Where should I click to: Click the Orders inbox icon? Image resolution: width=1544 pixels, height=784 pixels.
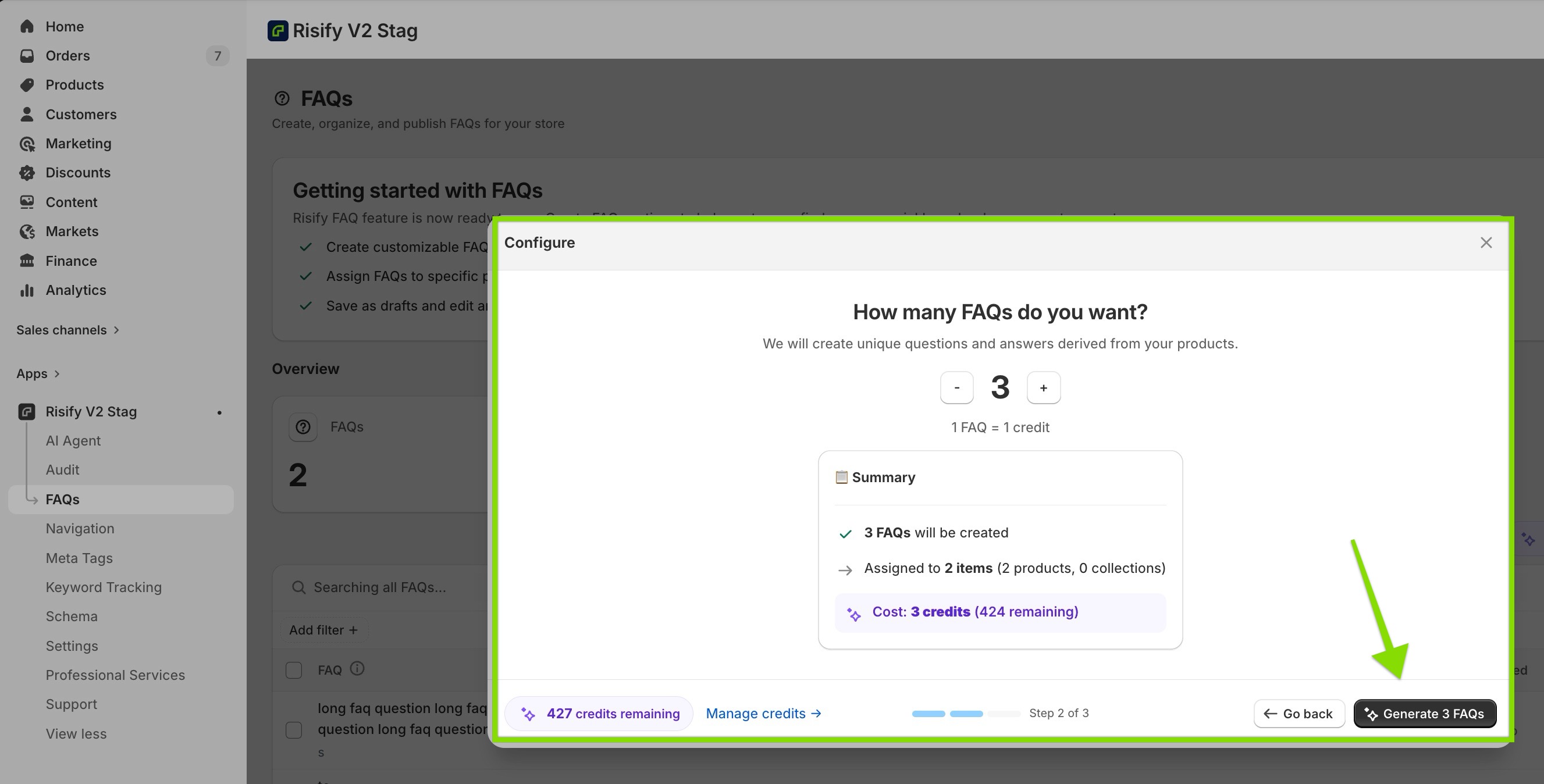point(27,56)
